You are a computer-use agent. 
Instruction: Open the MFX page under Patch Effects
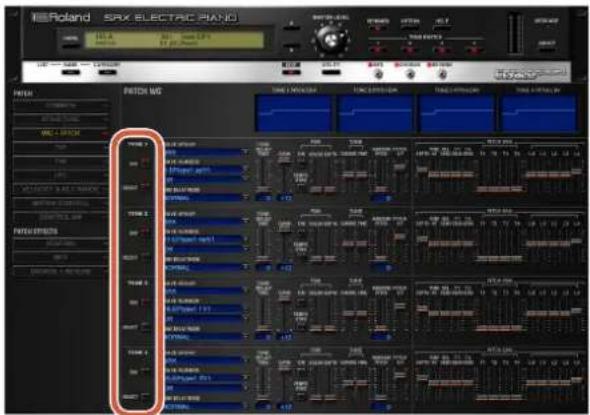click(x=60, y=257)
